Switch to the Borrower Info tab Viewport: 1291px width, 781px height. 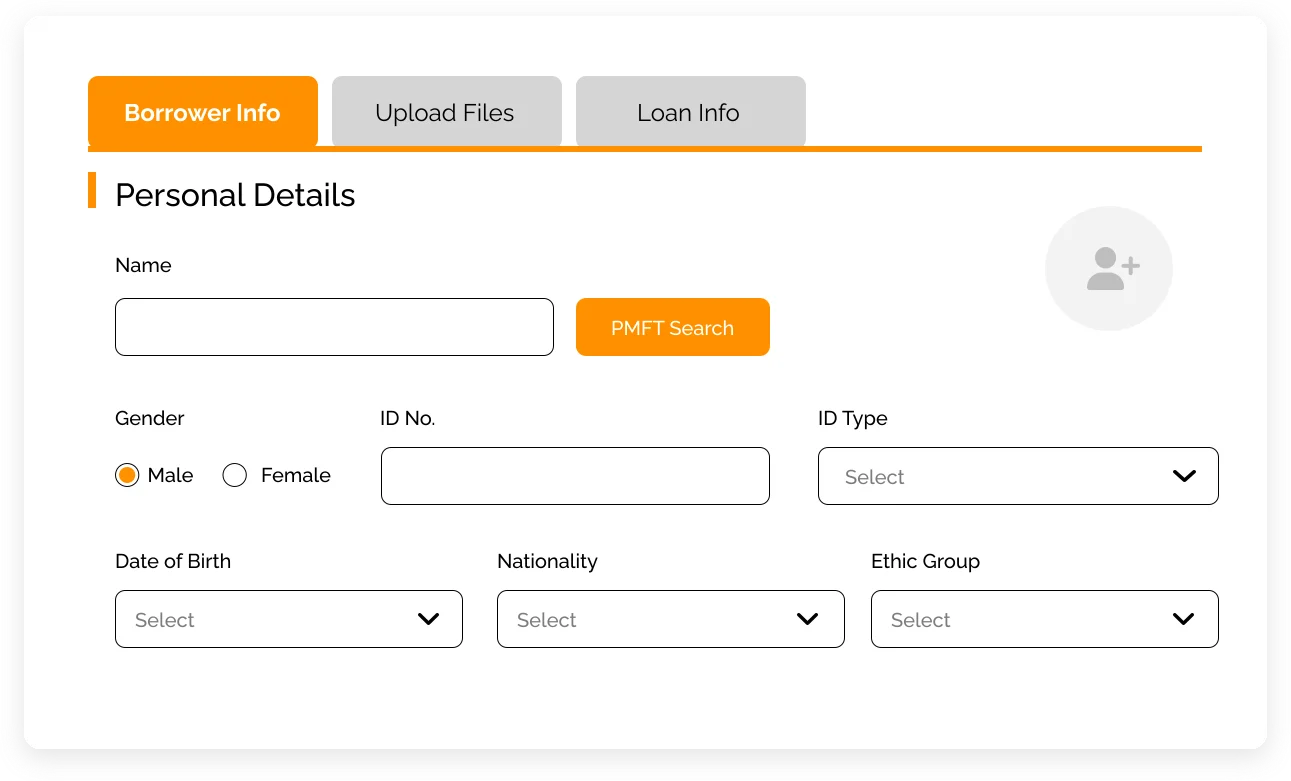point(203,112)
